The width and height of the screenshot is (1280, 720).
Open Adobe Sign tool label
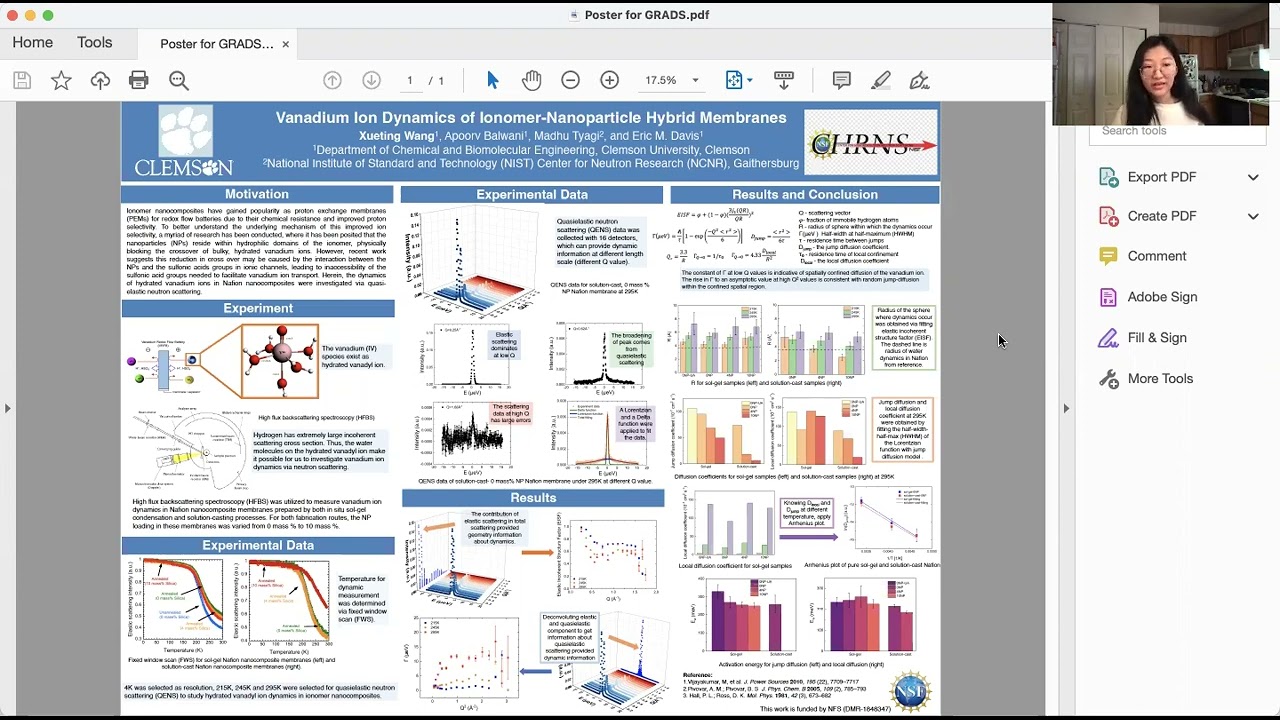coord(1162,297)
